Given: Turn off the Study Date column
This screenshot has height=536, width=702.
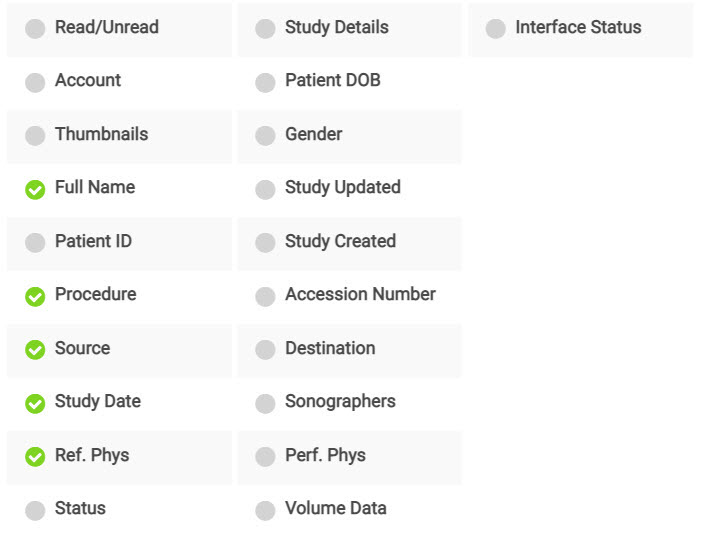Looking at the screenshot, I should [x=35, y=403].
